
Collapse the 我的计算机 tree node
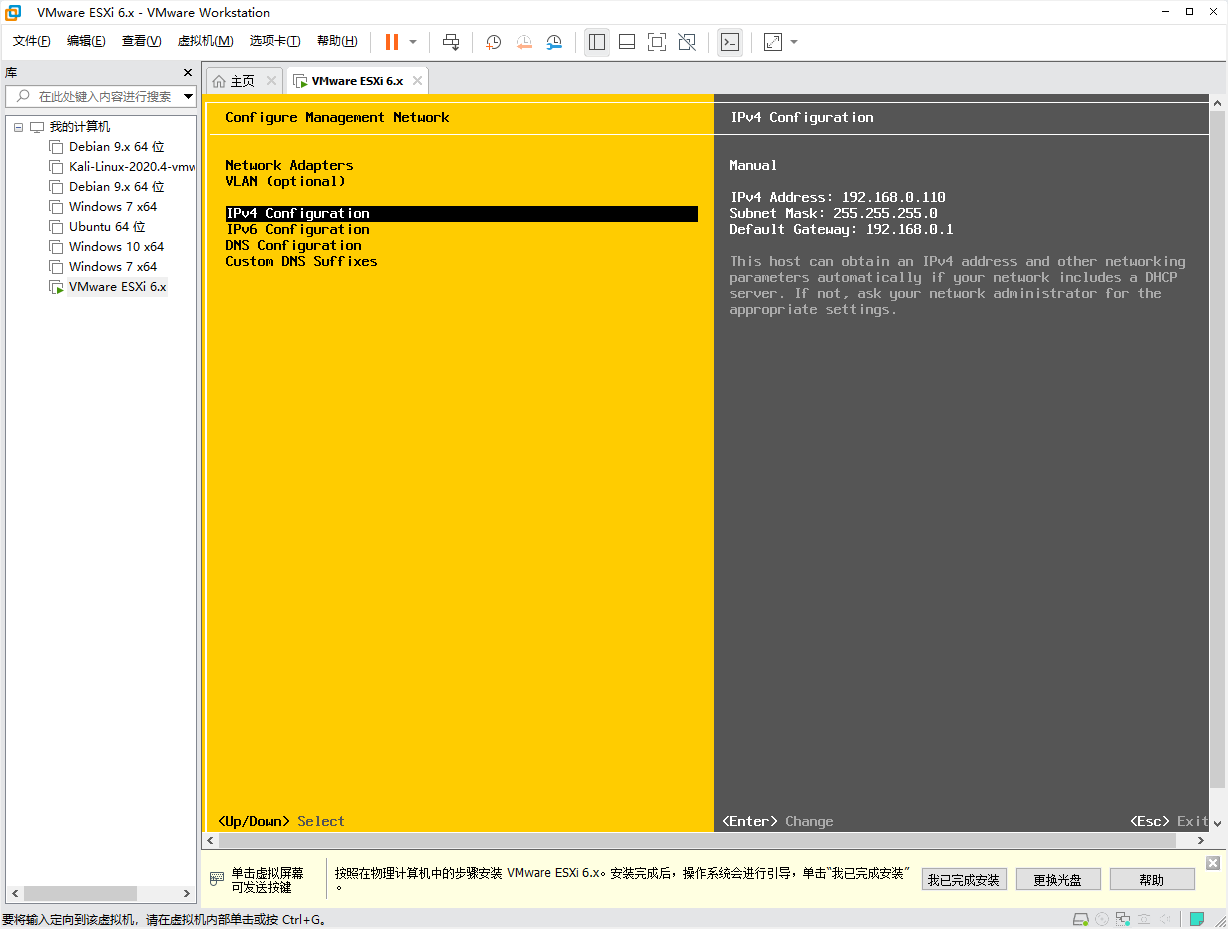(18, 127)
